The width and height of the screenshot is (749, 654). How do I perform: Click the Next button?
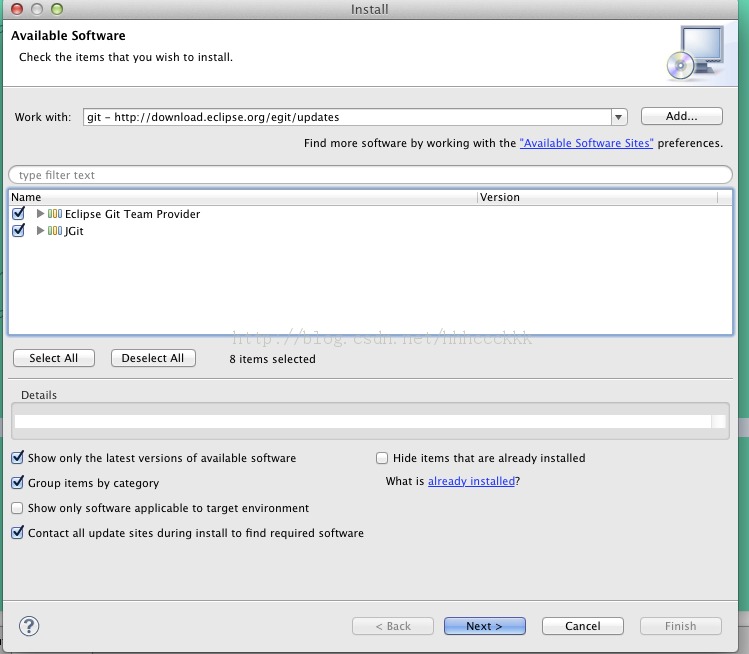tap(484, 626)
